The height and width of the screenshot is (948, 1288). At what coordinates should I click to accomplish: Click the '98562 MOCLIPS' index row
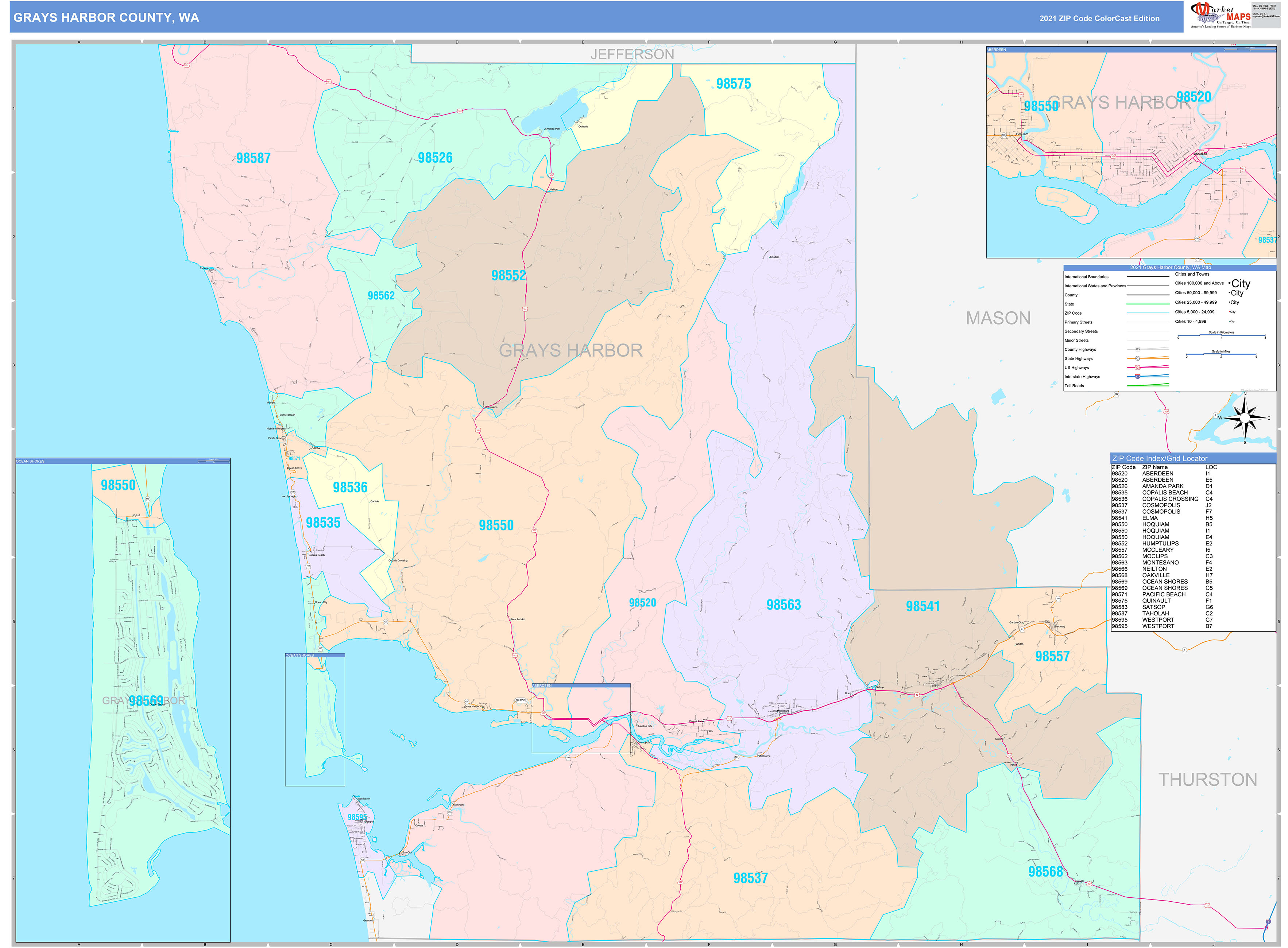(x=1162, y=556)
